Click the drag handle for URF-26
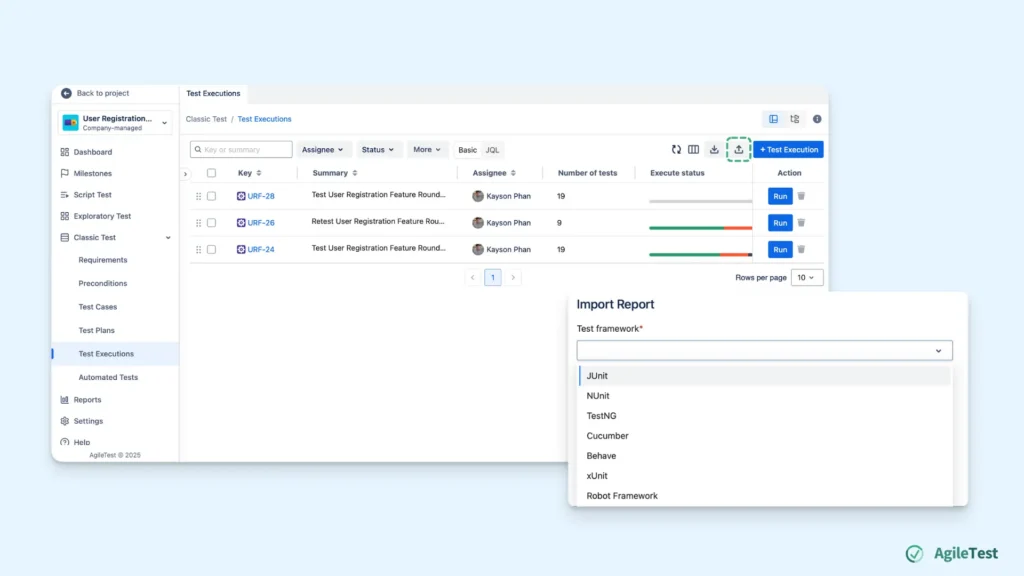This screenshot has width=1024, height=576. tap(199, 223)
